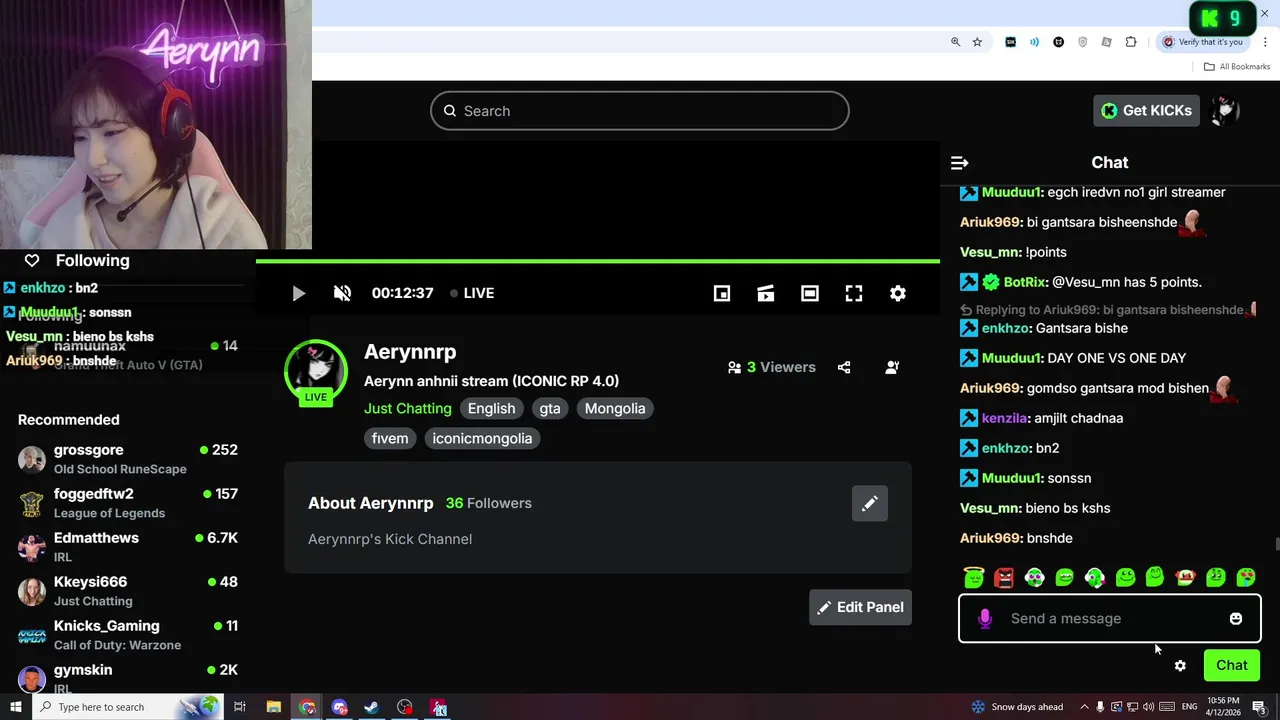Open foggedftw2 recommended channel
The image size is (1280, 720).
[128, 503]
